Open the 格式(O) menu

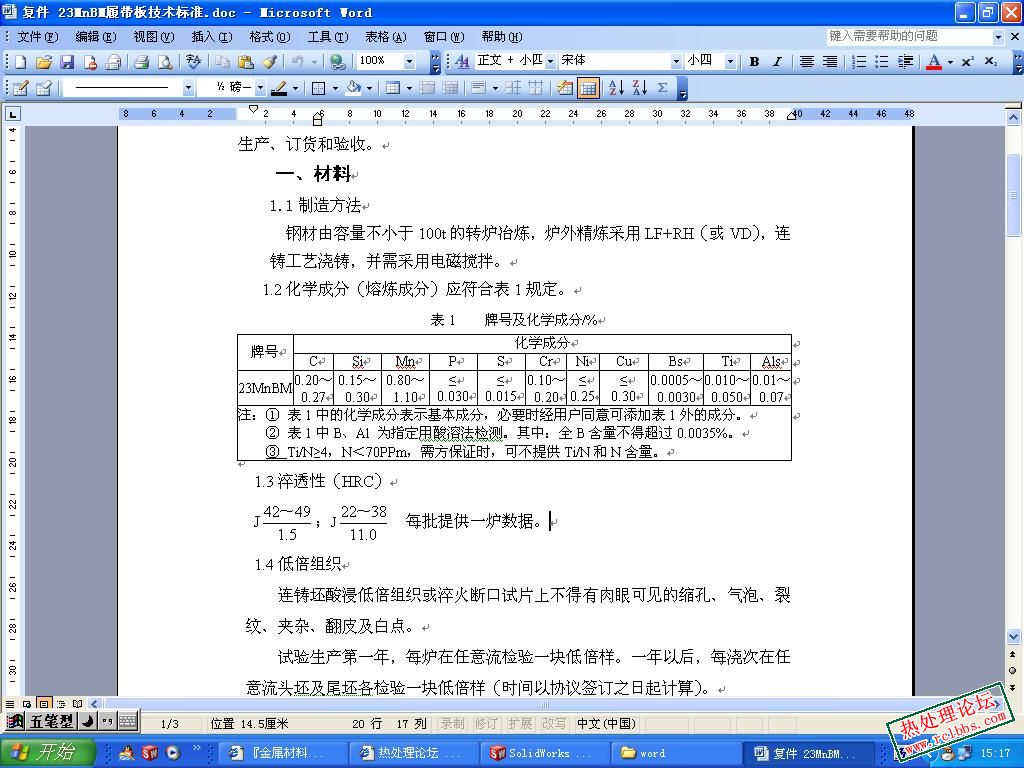270,37
